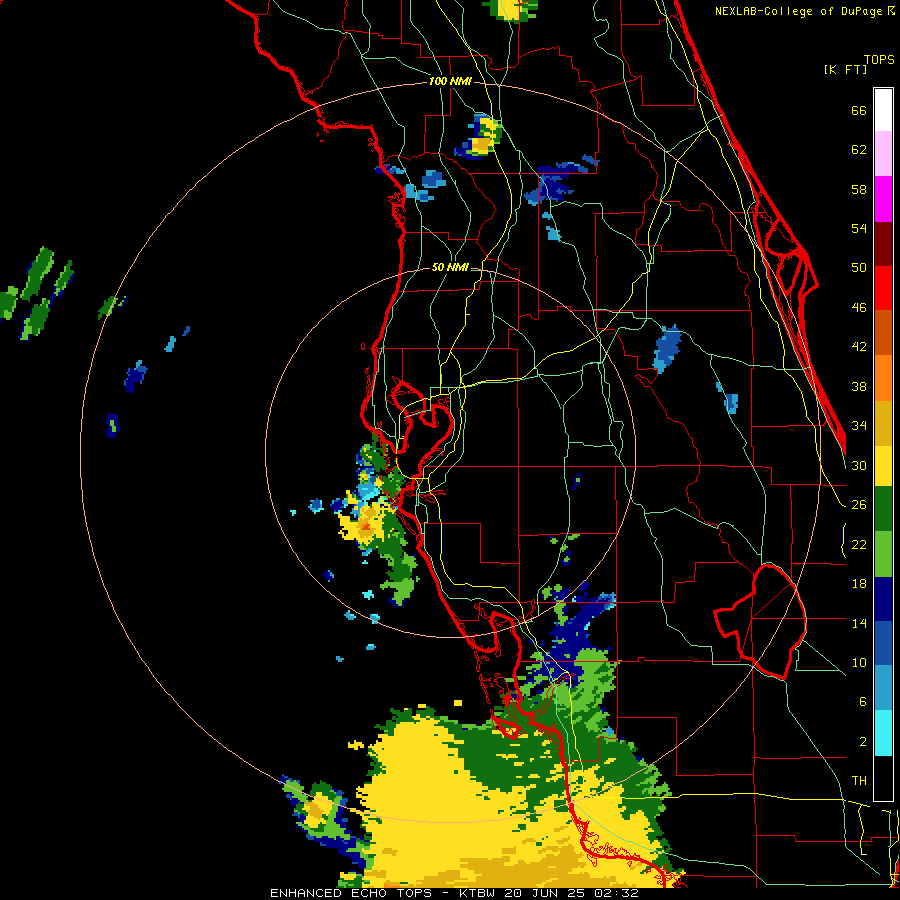Click the legend value '62'
This screenshot has width=900, height=900.
coord(859,150)
